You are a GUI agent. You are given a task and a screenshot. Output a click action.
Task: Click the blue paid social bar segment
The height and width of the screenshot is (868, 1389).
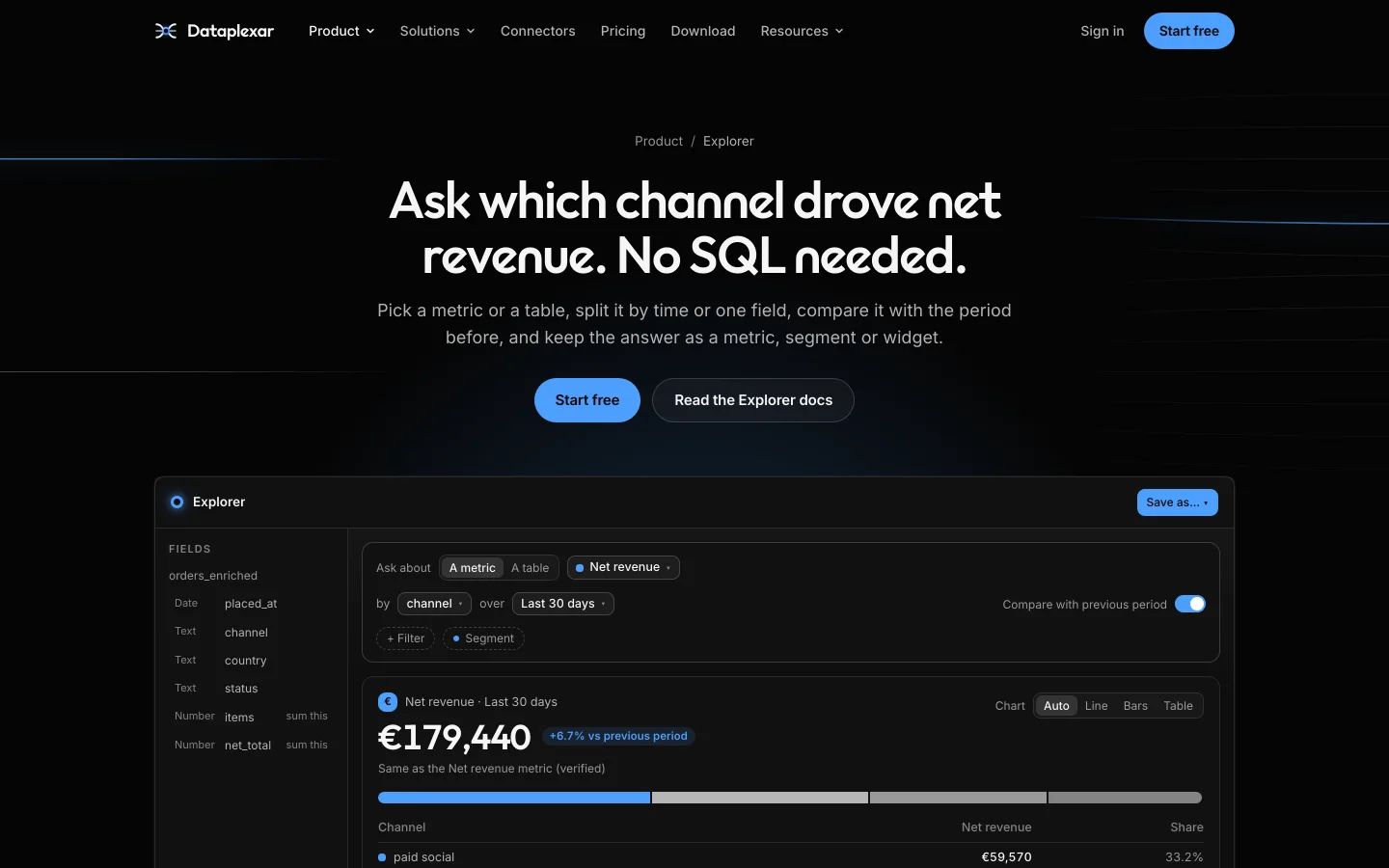514,798
